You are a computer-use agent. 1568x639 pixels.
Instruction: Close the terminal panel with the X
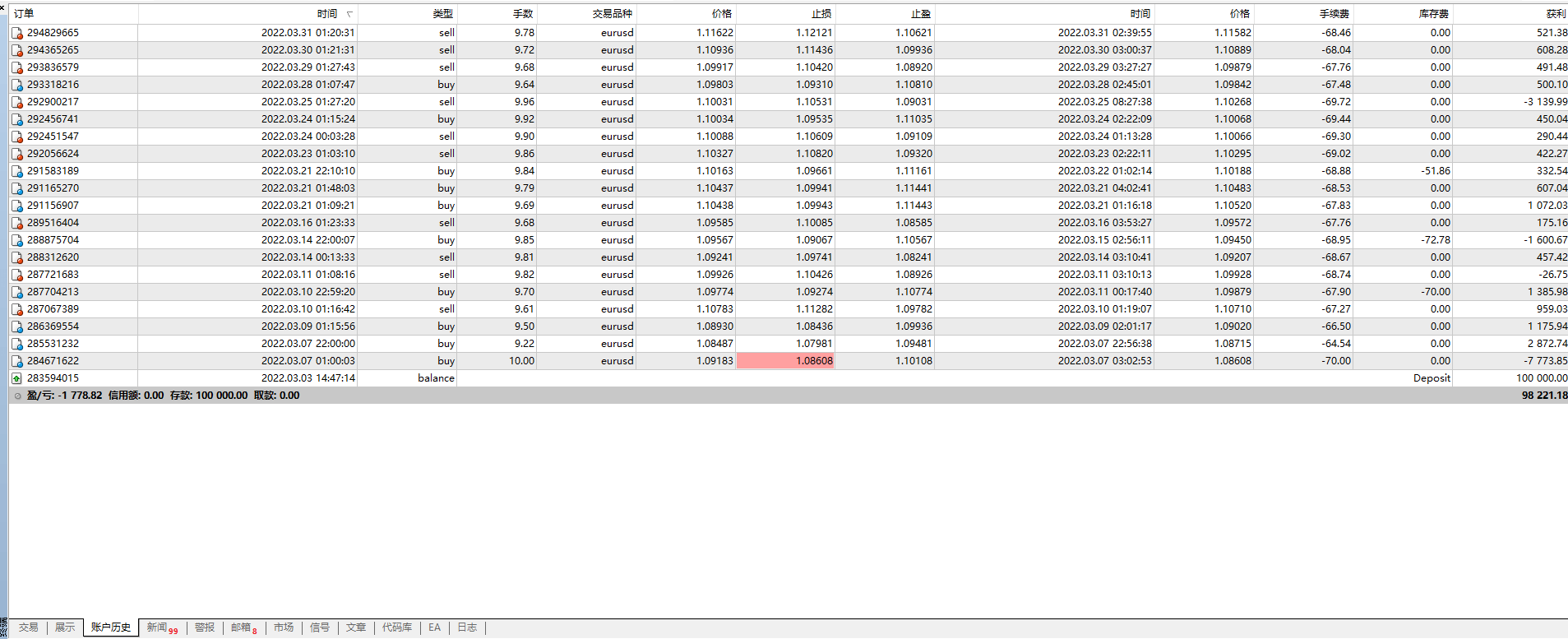point(3,6)
